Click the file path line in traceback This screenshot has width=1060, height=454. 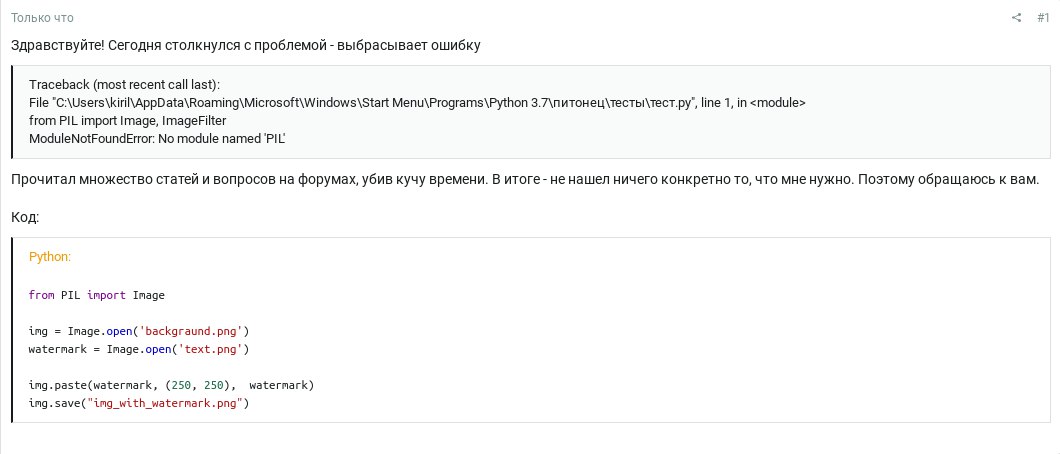point(417,103)
